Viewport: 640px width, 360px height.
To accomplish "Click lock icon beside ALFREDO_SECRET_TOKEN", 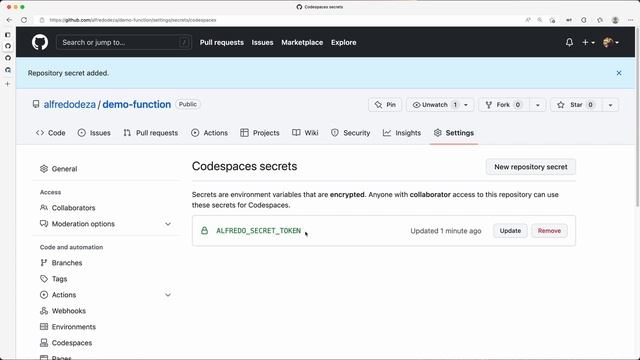I will (204, 231).
